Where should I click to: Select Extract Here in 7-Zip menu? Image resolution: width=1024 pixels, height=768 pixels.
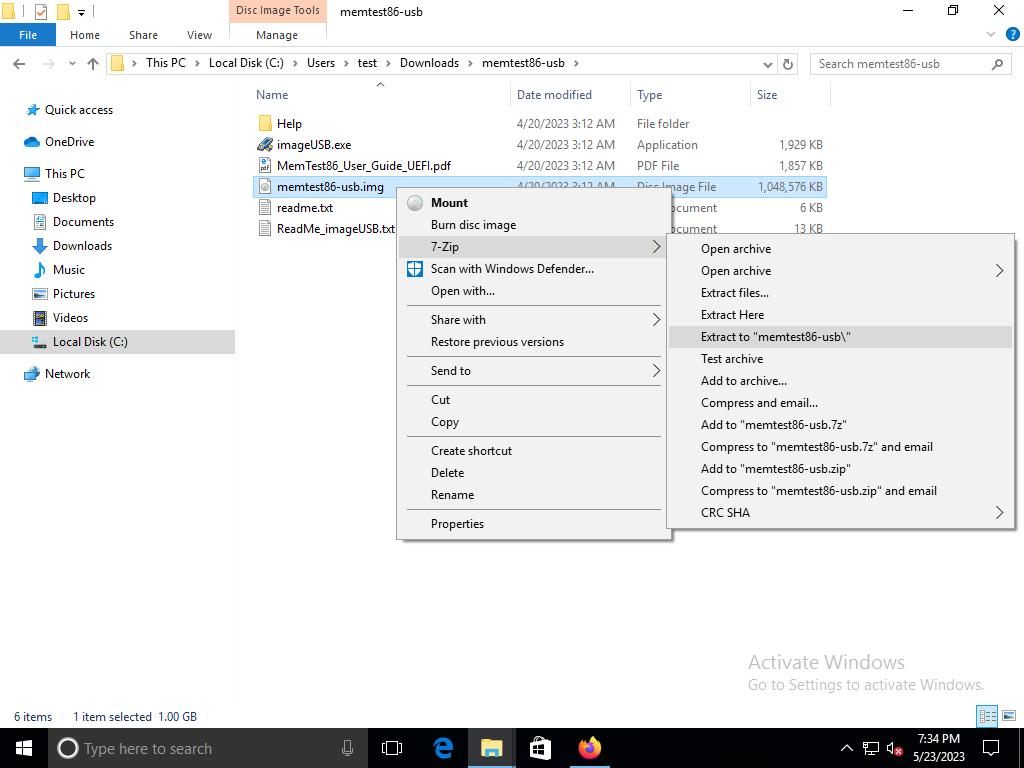(732, 315)
